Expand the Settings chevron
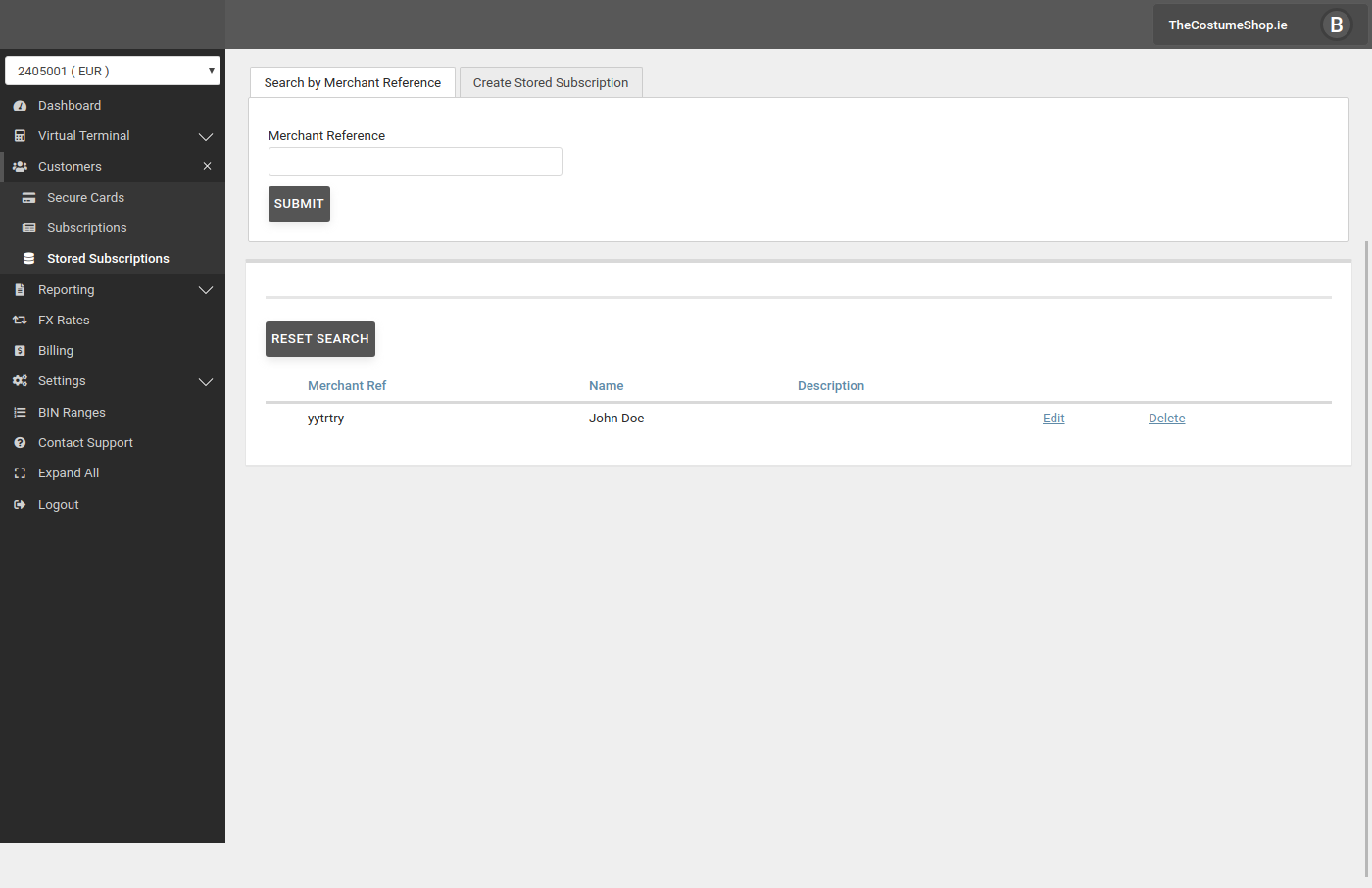Image resolution: width=1372 pixels, height=888 pixels. point(206,381)
